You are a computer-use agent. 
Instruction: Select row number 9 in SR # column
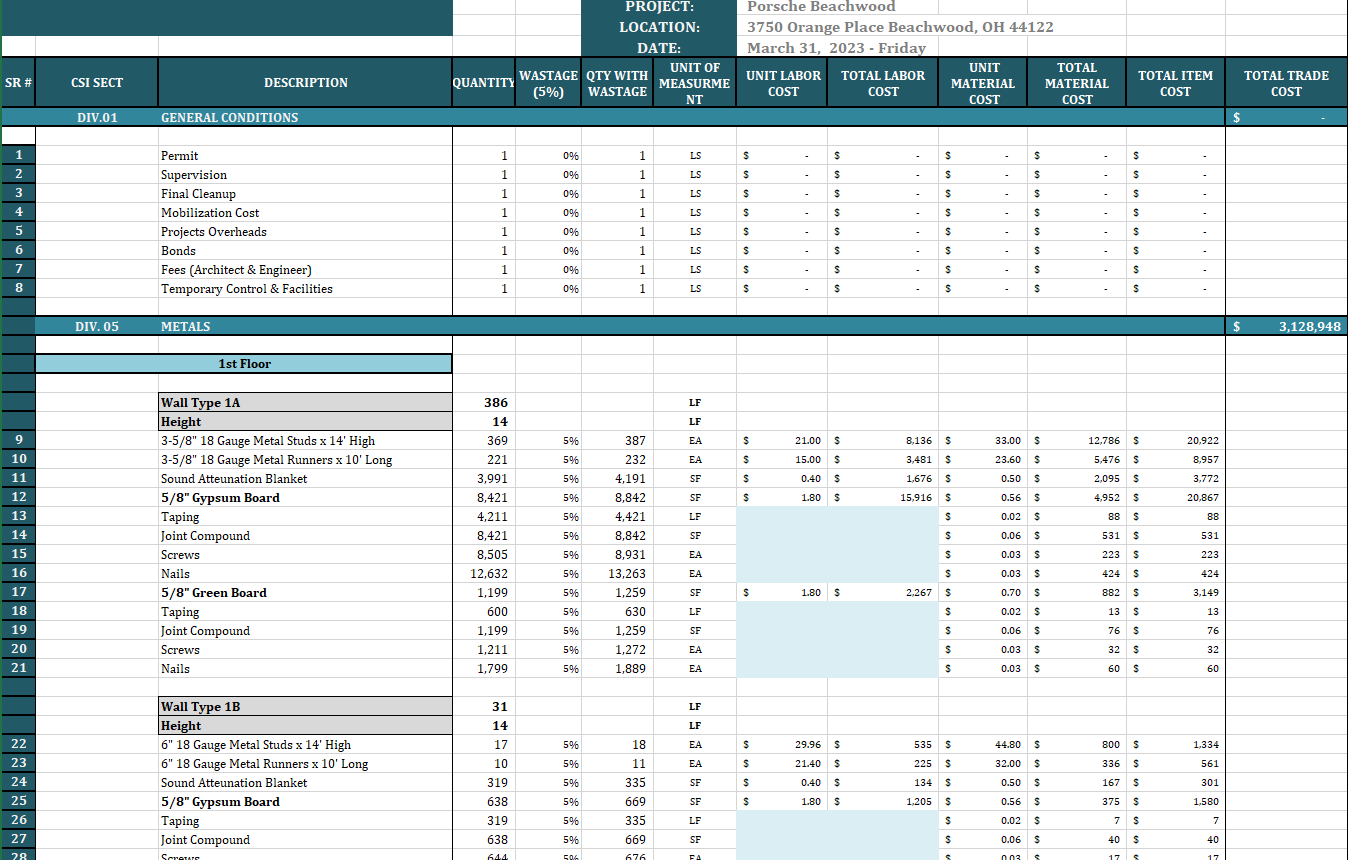[18, 441]
